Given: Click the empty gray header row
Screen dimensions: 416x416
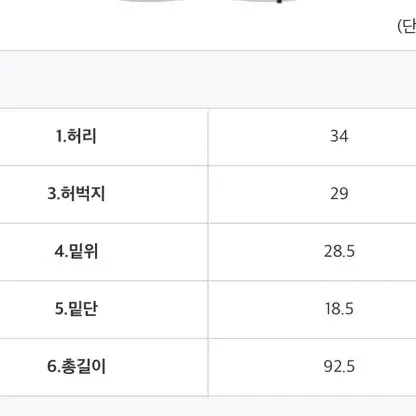Looking at the screenshot, I should coord(208,79).
